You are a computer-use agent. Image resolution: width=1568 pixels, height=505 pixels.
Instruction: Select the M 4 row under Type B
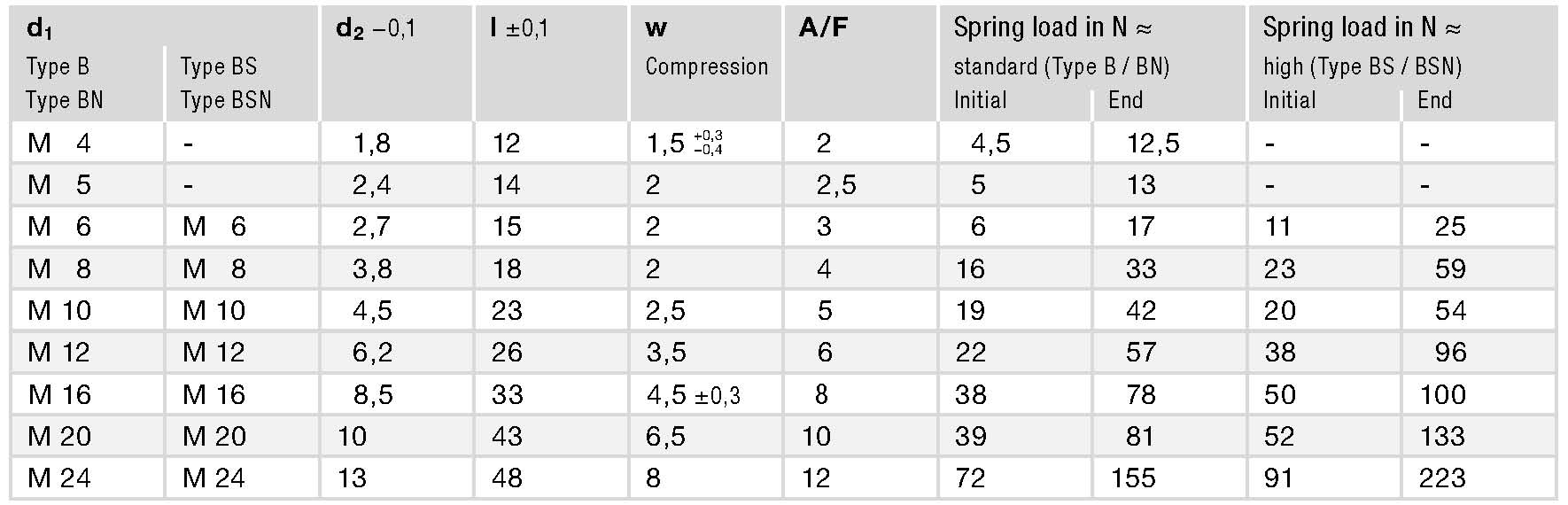(x=58, y=143)
